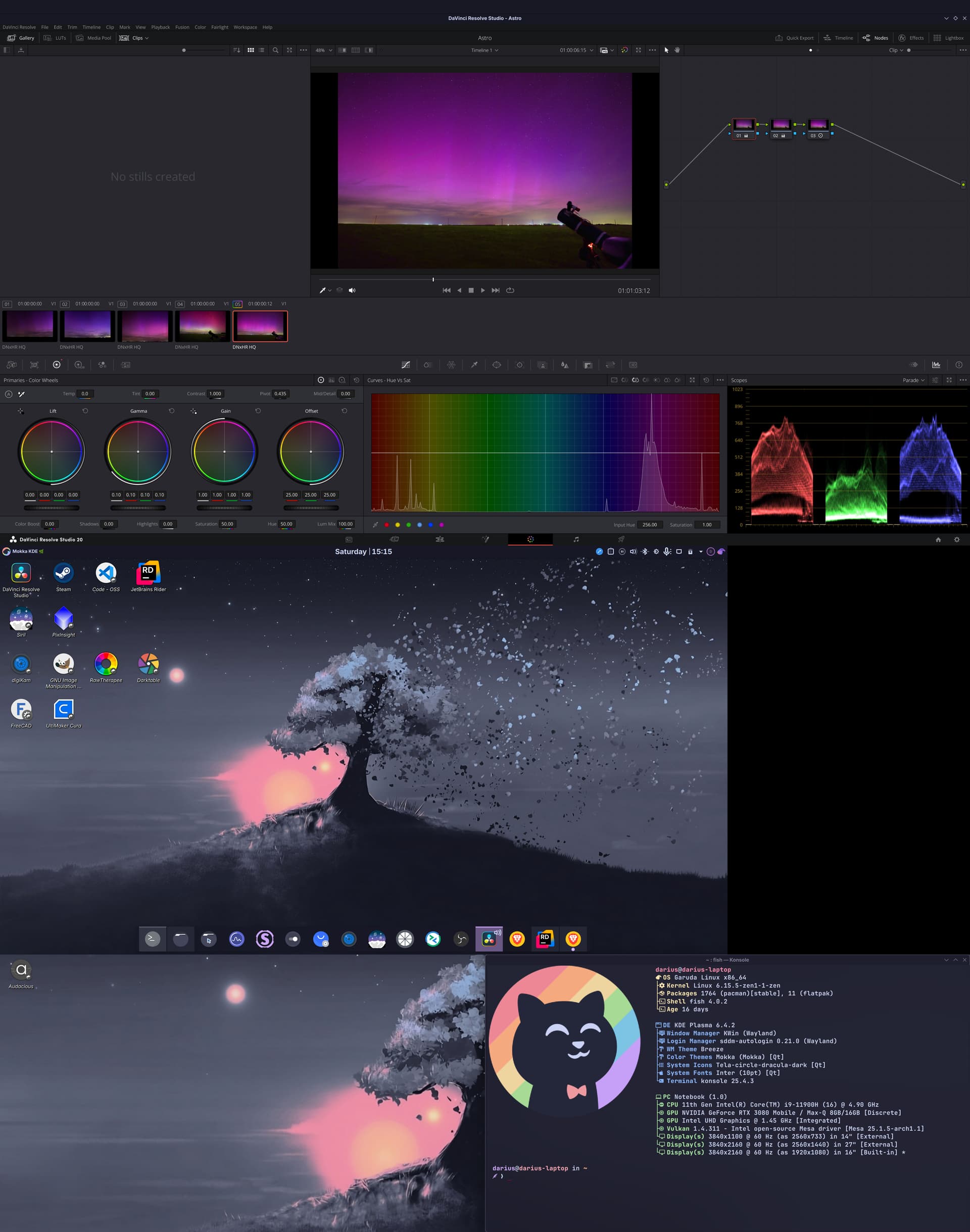Screen dimensions: 970x1232
Task: Expand the Timeline 1 dropdown
Action: (x=484, y=50)
